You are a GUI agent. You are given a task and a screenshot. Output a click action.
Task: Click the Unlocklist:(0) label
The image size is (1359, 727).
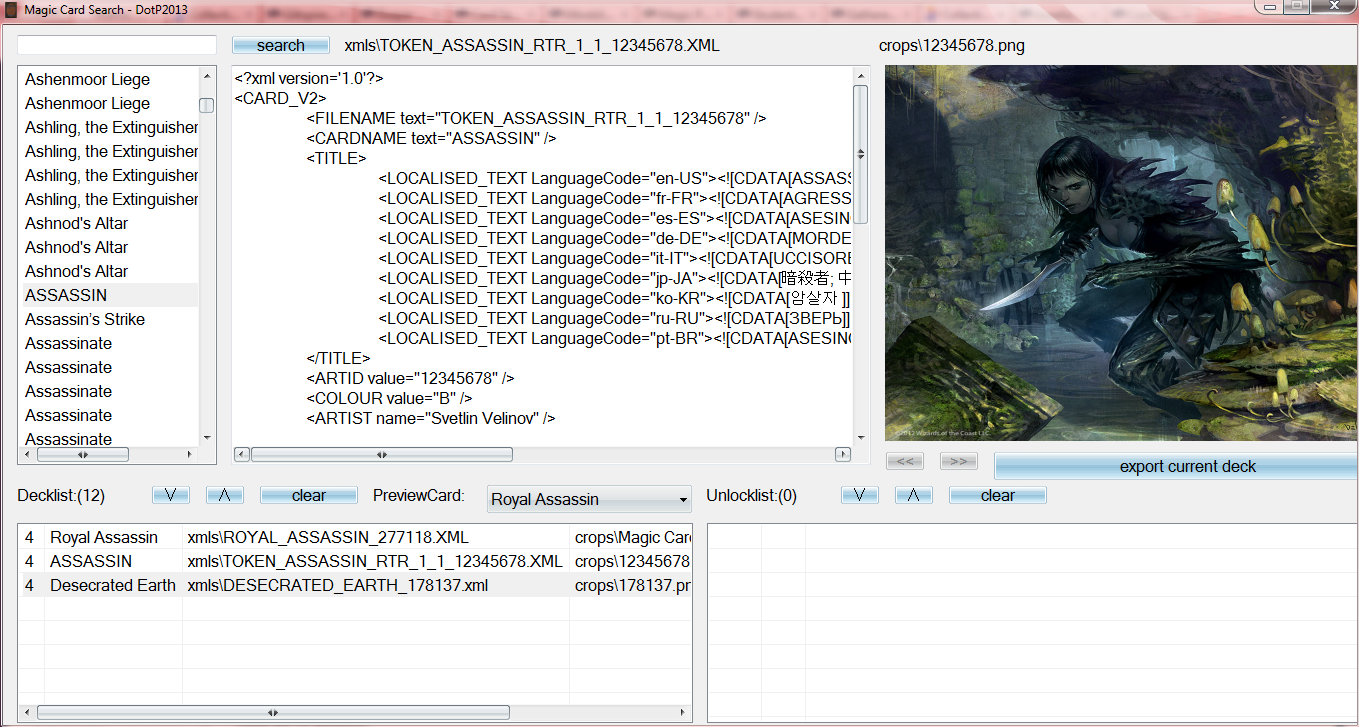pos(751,495)
